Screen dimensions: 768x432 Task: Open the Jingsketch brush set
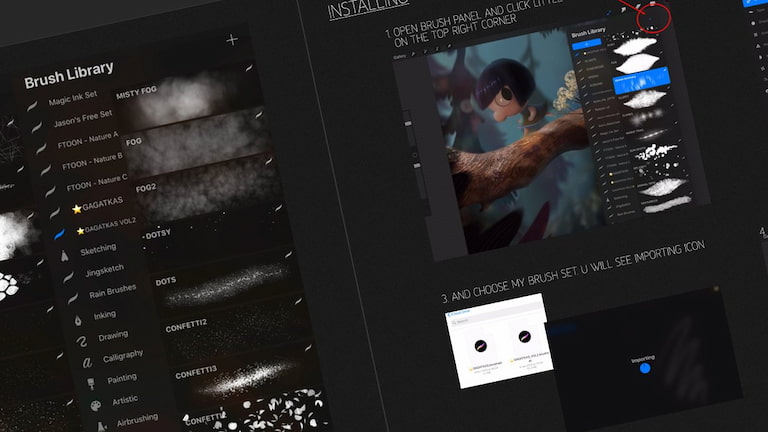104,271
